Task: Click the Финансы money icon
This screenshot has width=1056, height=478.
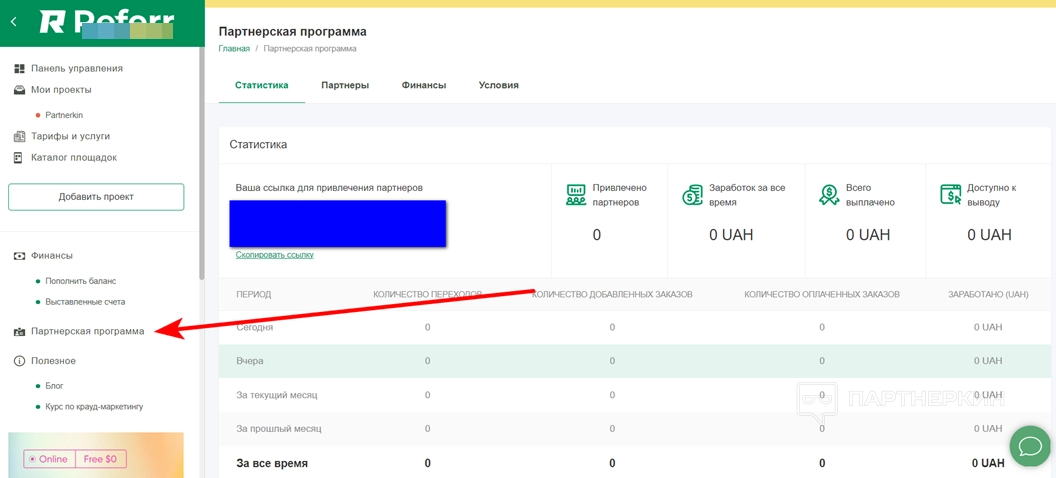Action: (19, 256)
